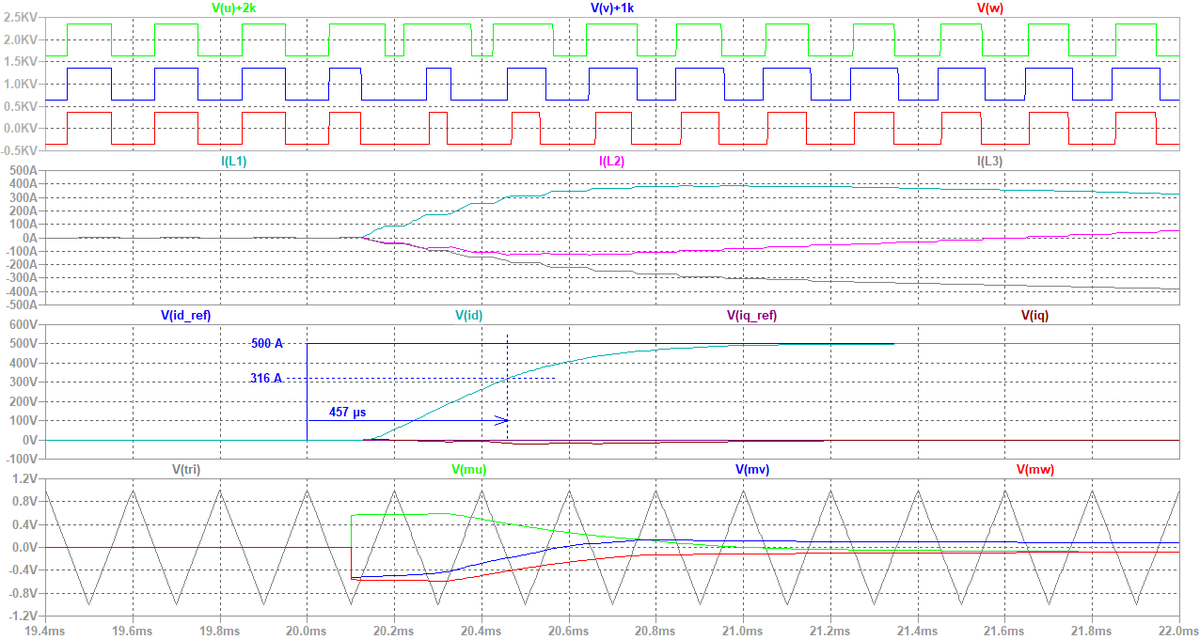Click the 20.4ms time axis label
The width and height of the screenshot is (1200, 640).
481,631
